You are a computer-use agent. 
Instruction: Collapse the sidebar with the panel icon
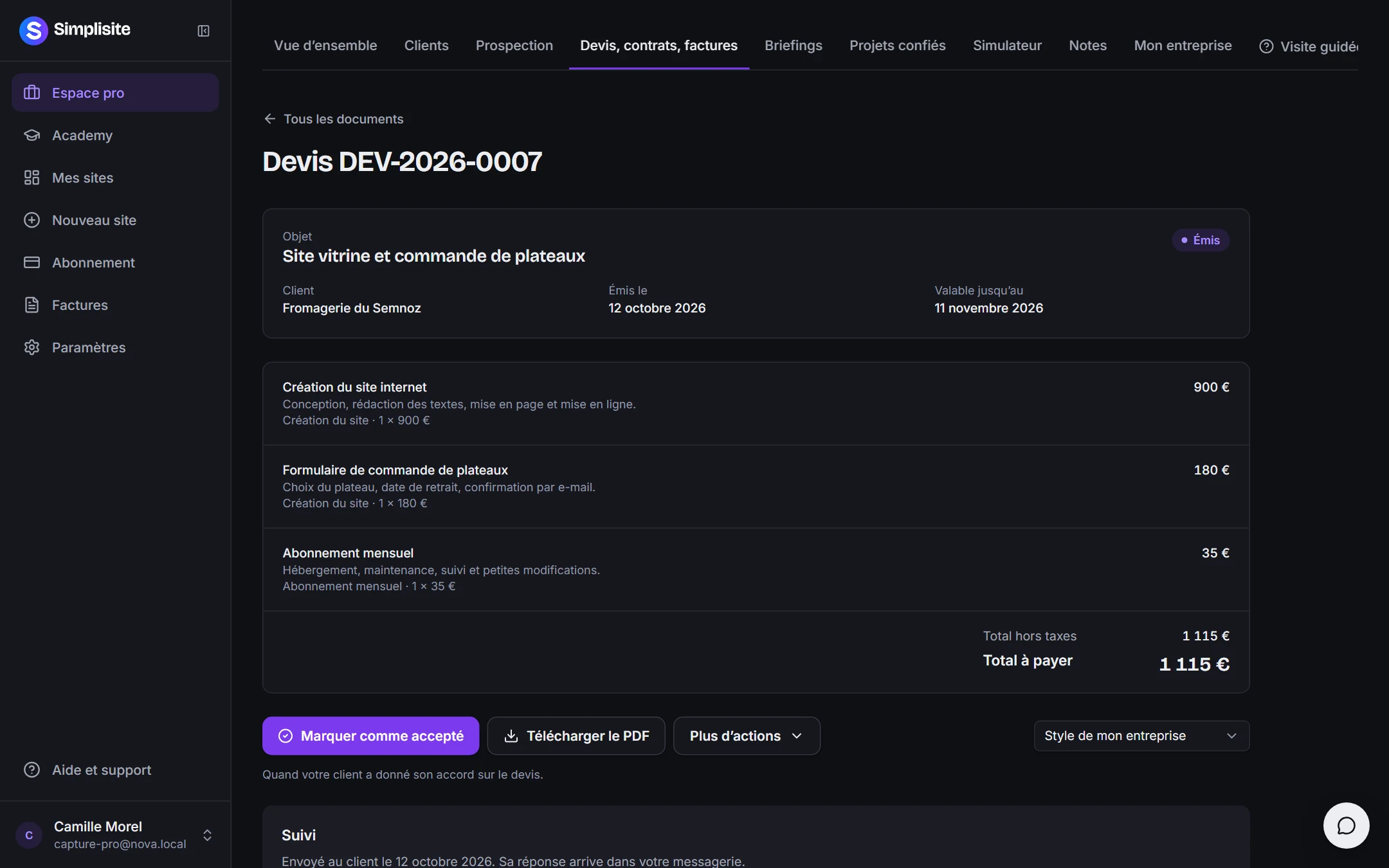(x=203, y=31)
